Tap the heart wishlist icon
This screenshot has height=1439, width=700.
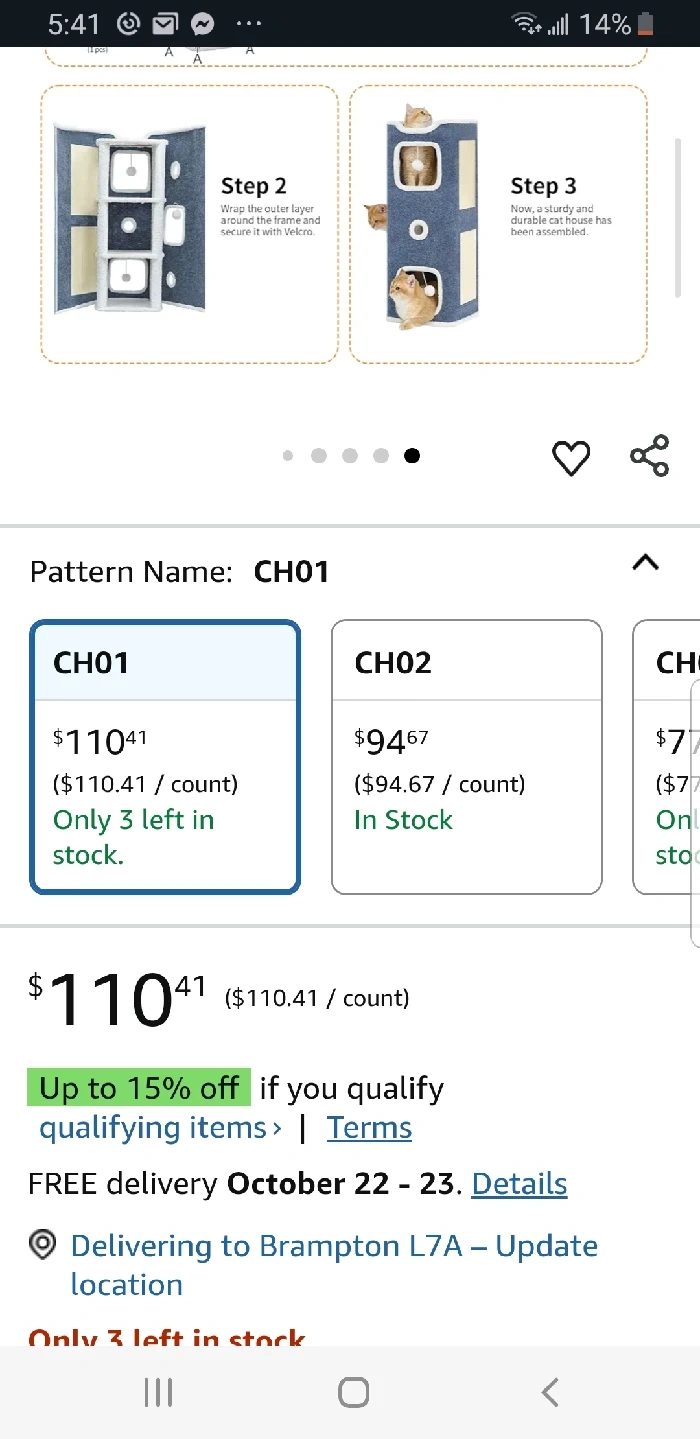[571, 459]
